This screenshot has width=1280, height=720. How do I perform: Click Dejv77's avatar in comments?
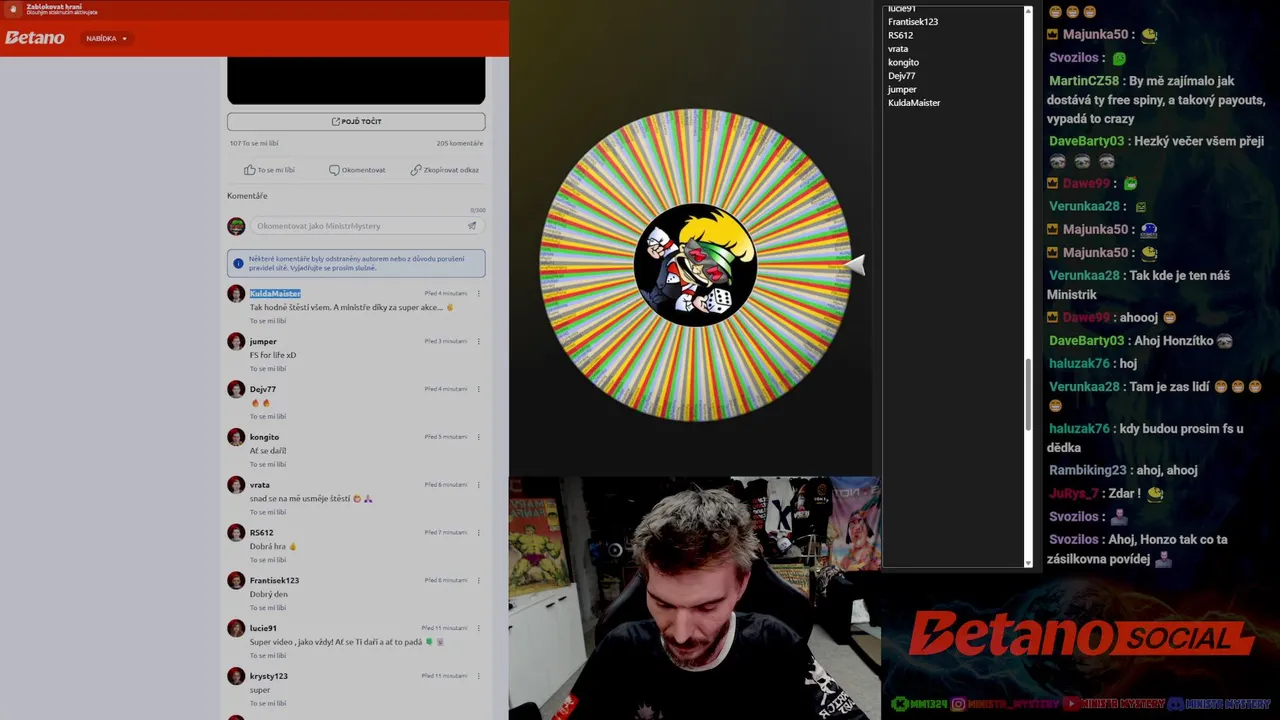236,389
